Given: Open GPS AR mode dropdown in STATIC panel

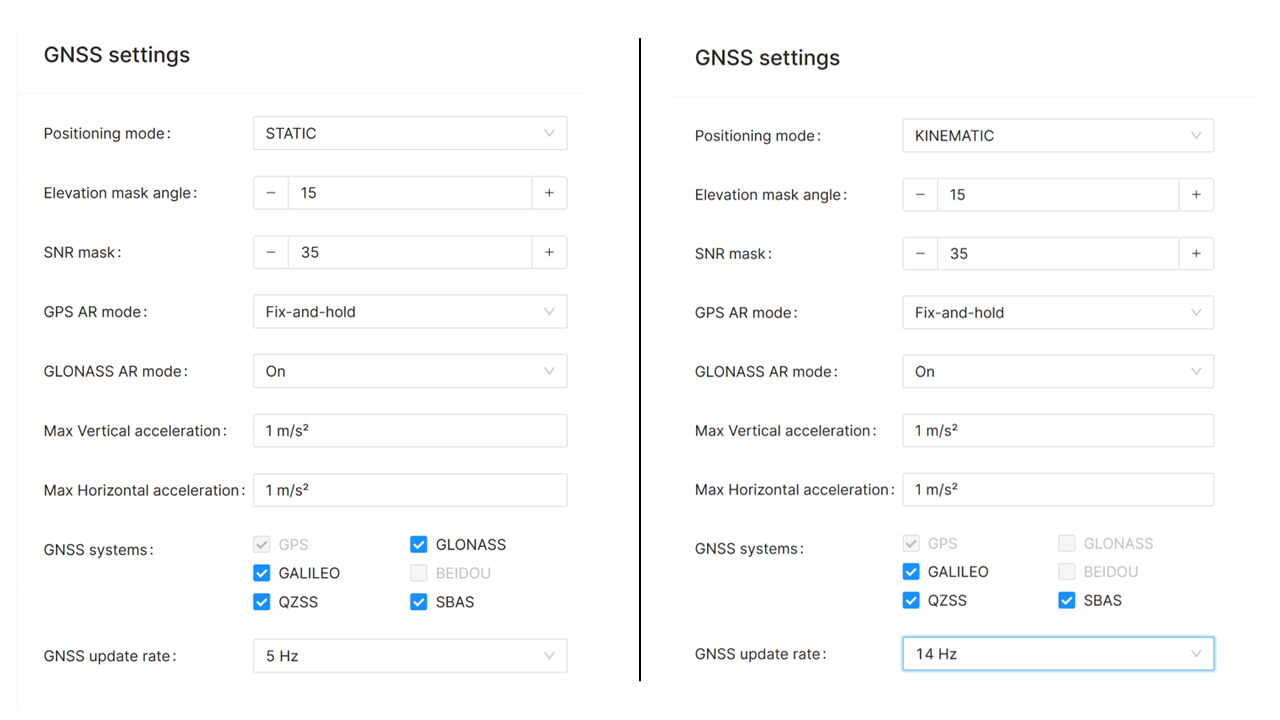Looking at the screenshot, I should 410,312.
